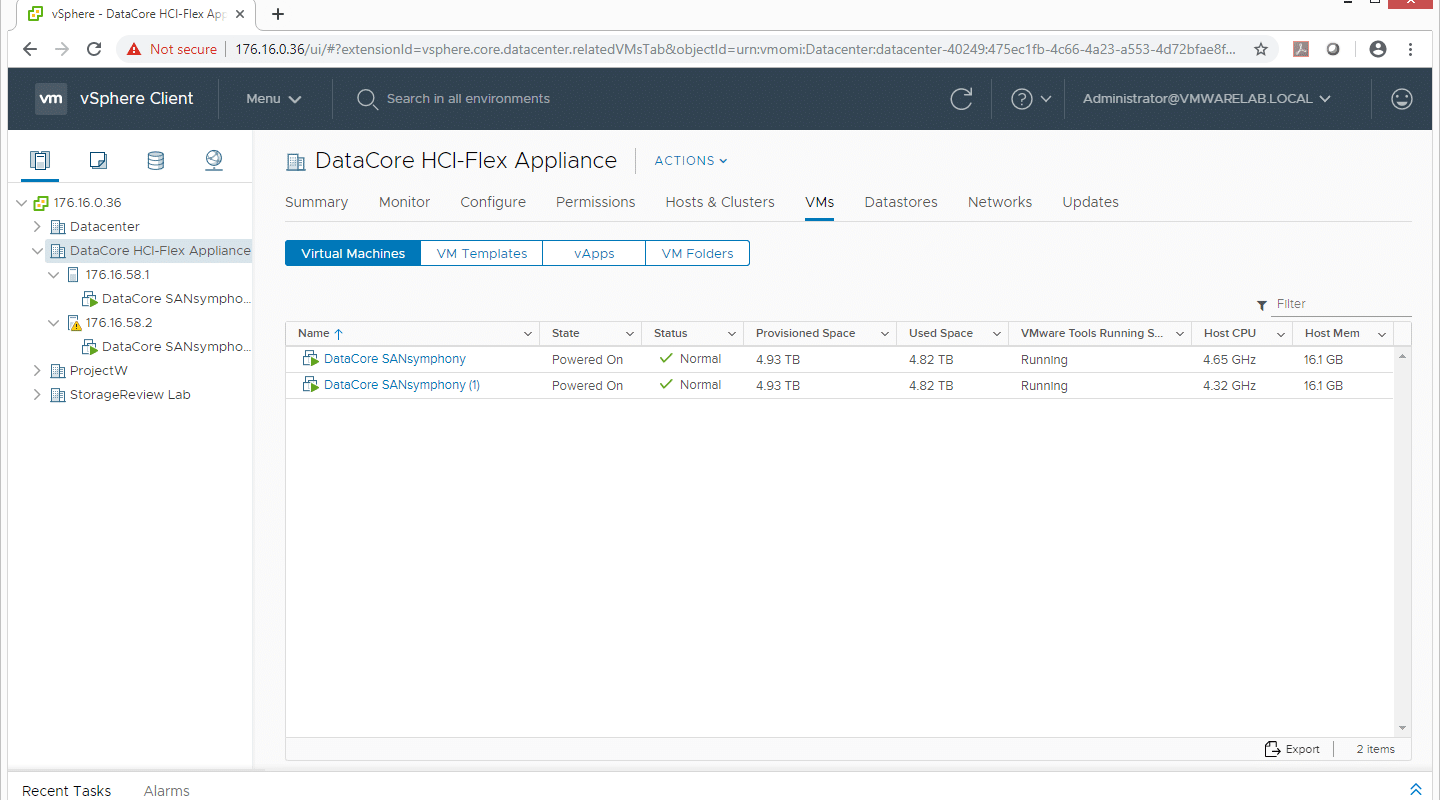1440x800 pixels.
Task: Select the Virtual Machines sub-tab
Action: point(353,254)
